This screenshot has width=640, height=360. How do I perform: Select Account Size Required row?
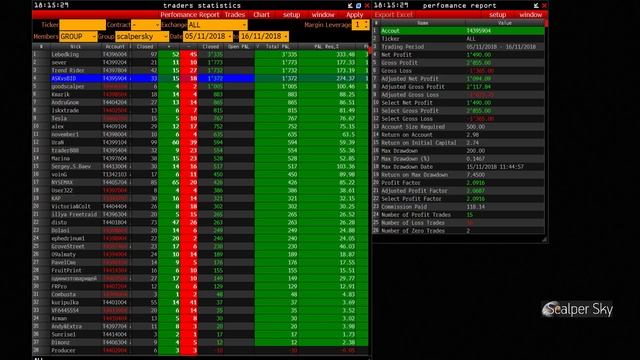pos(458,127)
